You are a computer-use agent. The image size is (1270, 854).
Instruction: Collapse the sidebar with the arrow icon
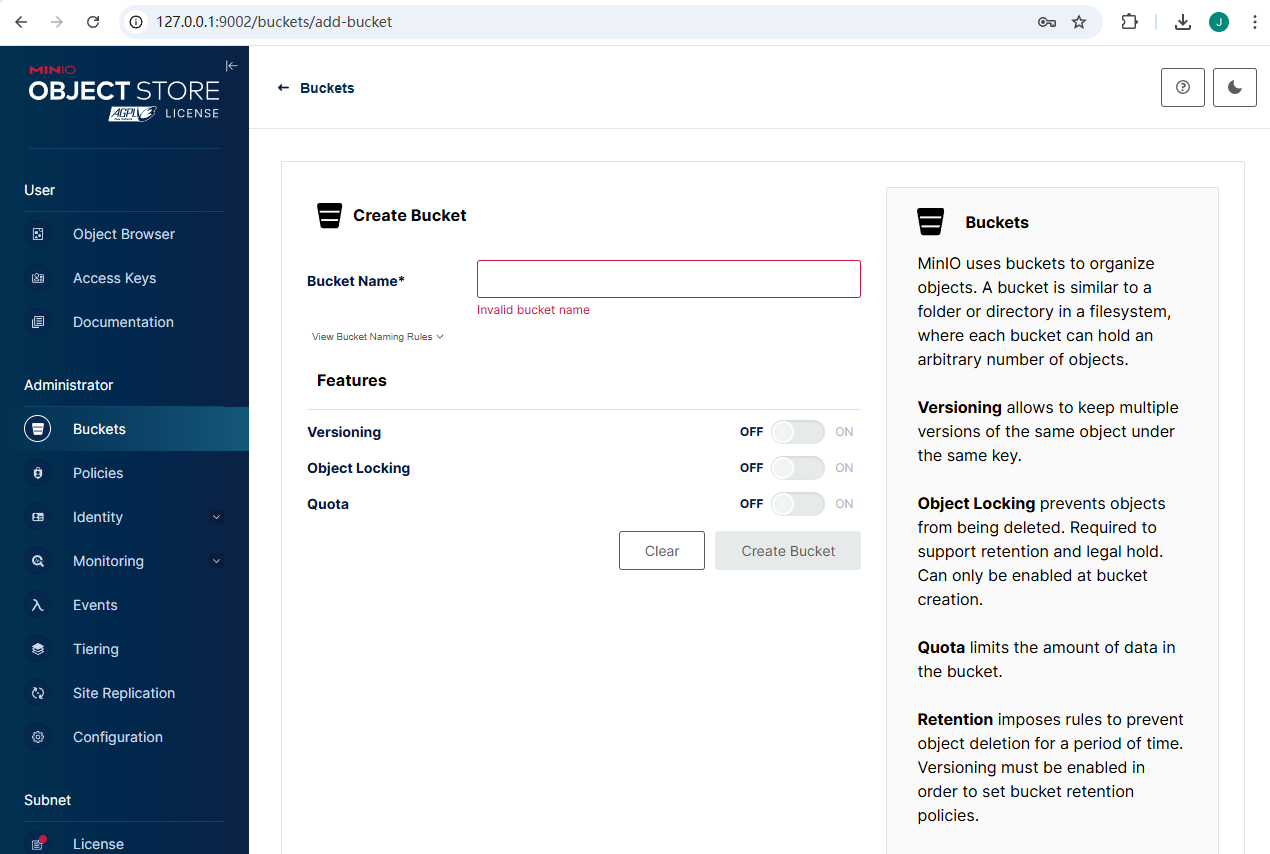pyautogui.click(x=231, y=66)
